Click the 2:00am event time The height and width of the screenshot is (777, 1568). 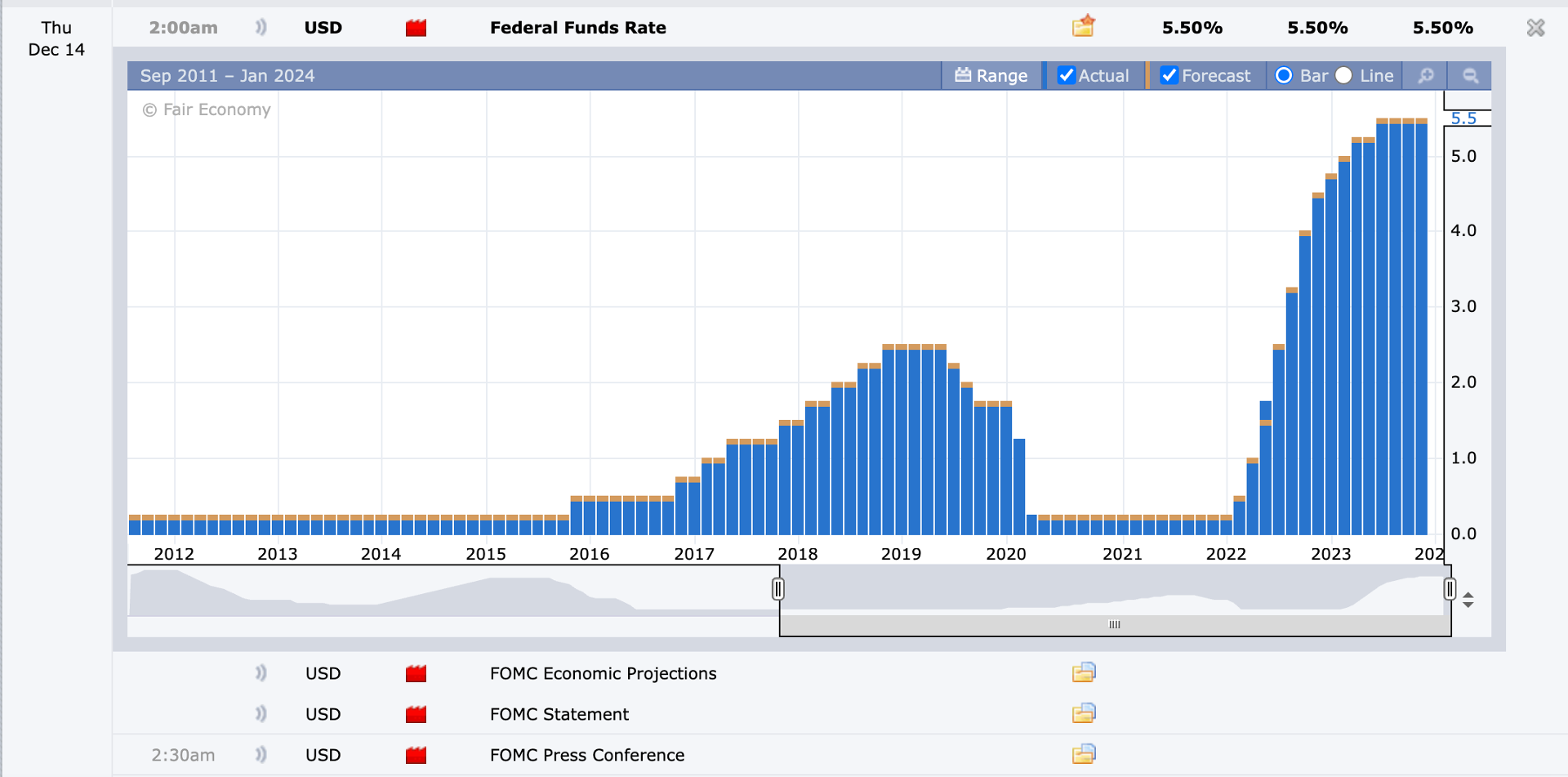[184, 28]
